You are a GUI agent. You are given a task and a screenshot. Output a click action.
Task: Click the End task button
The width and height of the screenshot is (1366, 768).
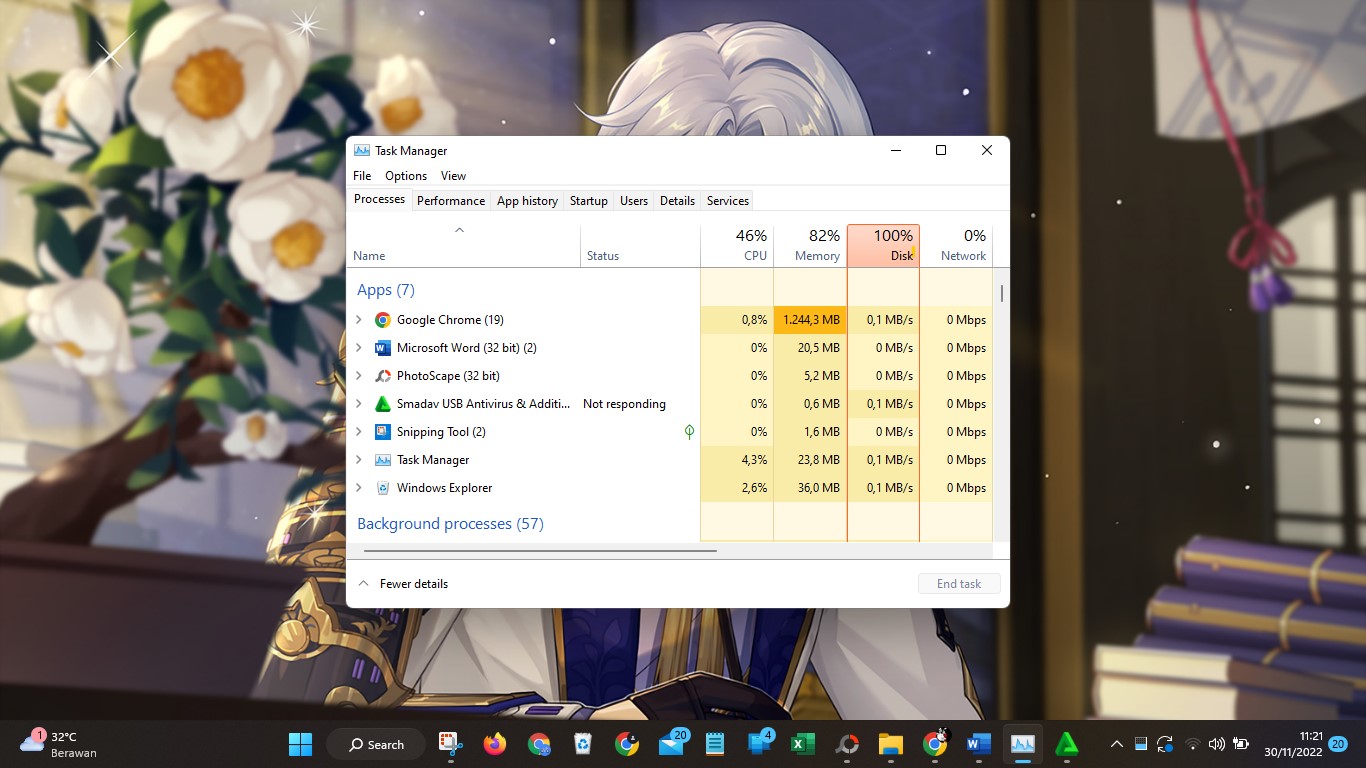point(959,584)
